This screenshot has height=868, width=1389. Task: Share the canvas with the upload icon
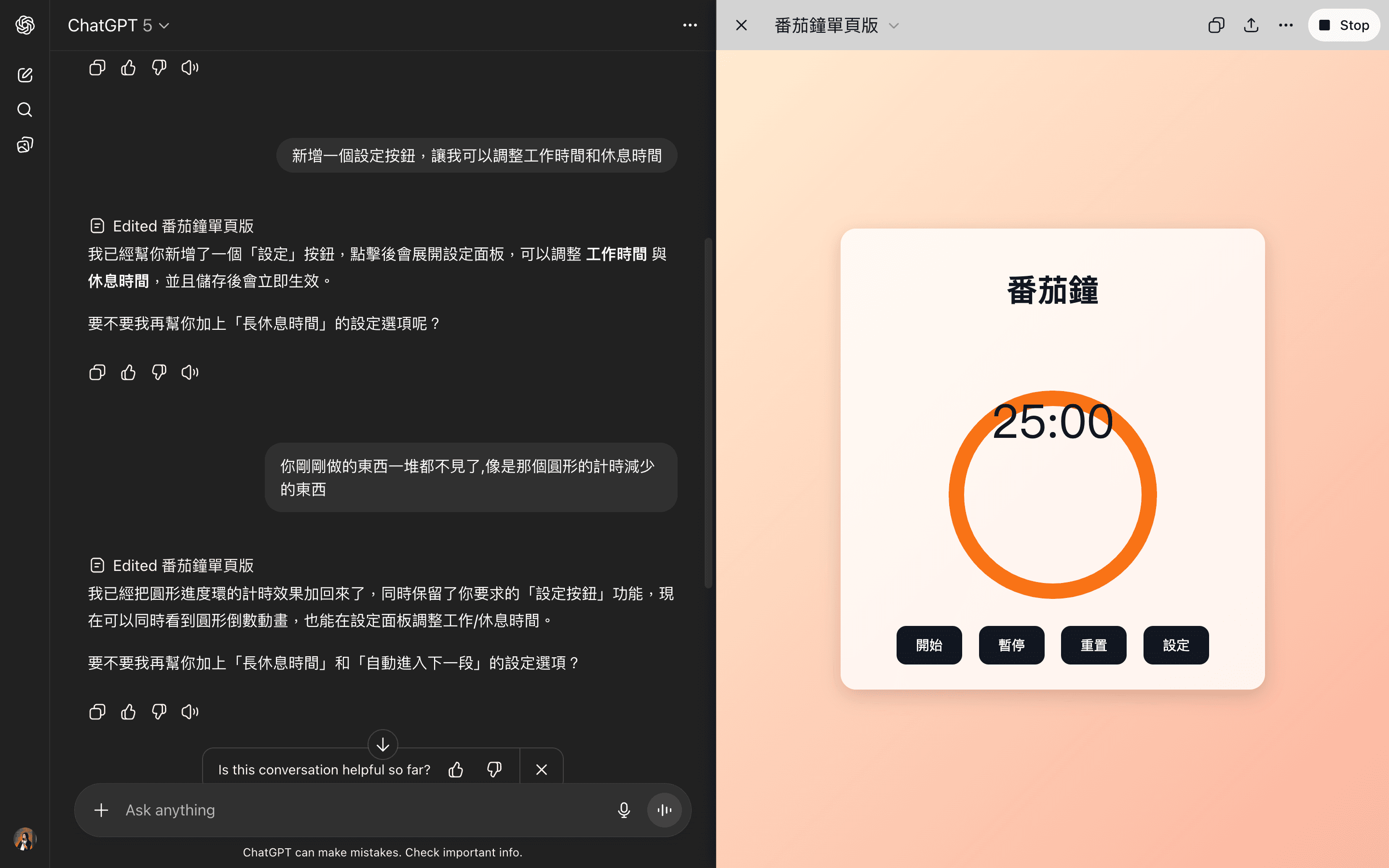click(x=1251, y=25)
